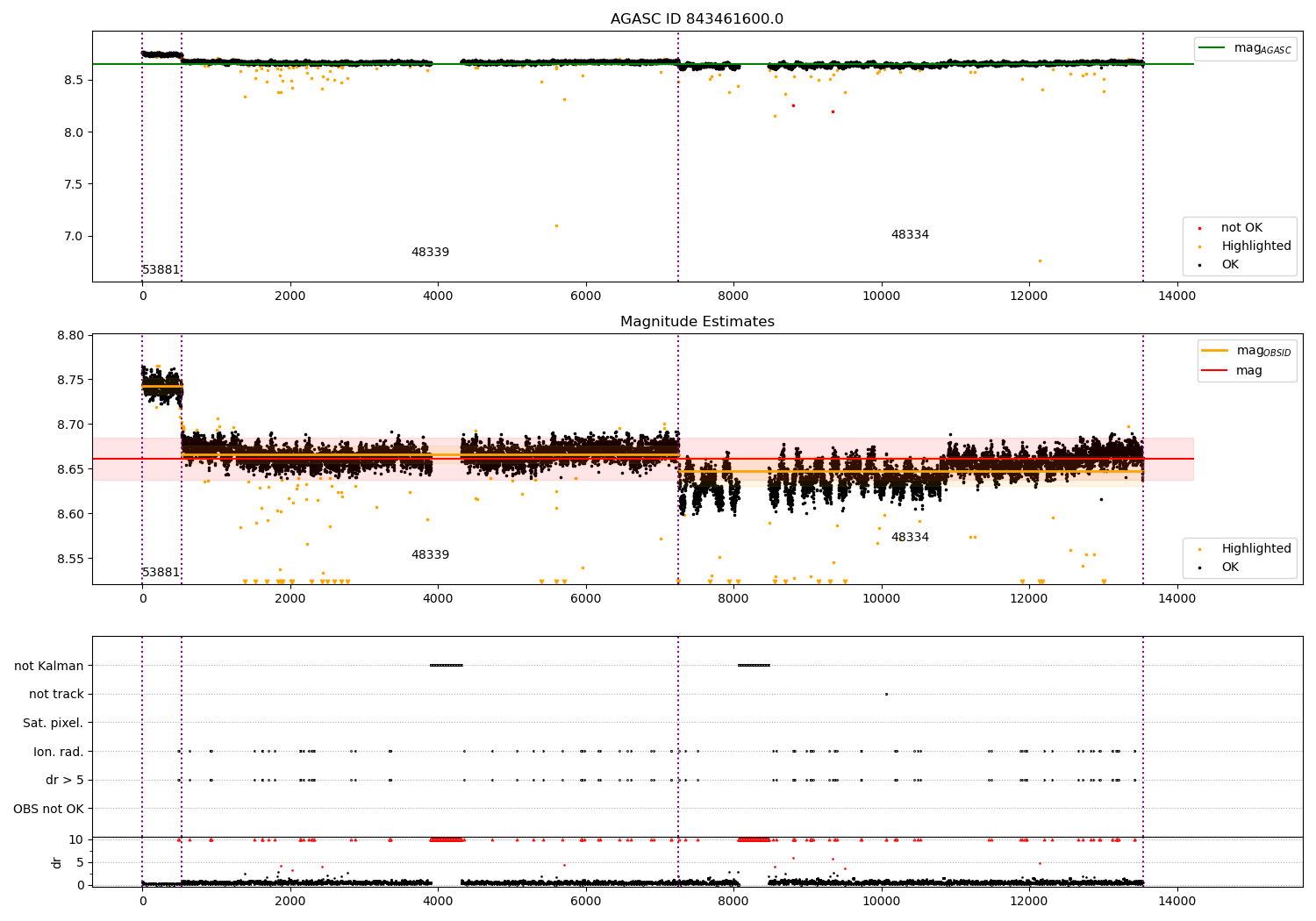The height and width of the screenshot is (921, 1316).
Task: Click the 8.70 y-axis tick label
Action: [x=69, y=425]
